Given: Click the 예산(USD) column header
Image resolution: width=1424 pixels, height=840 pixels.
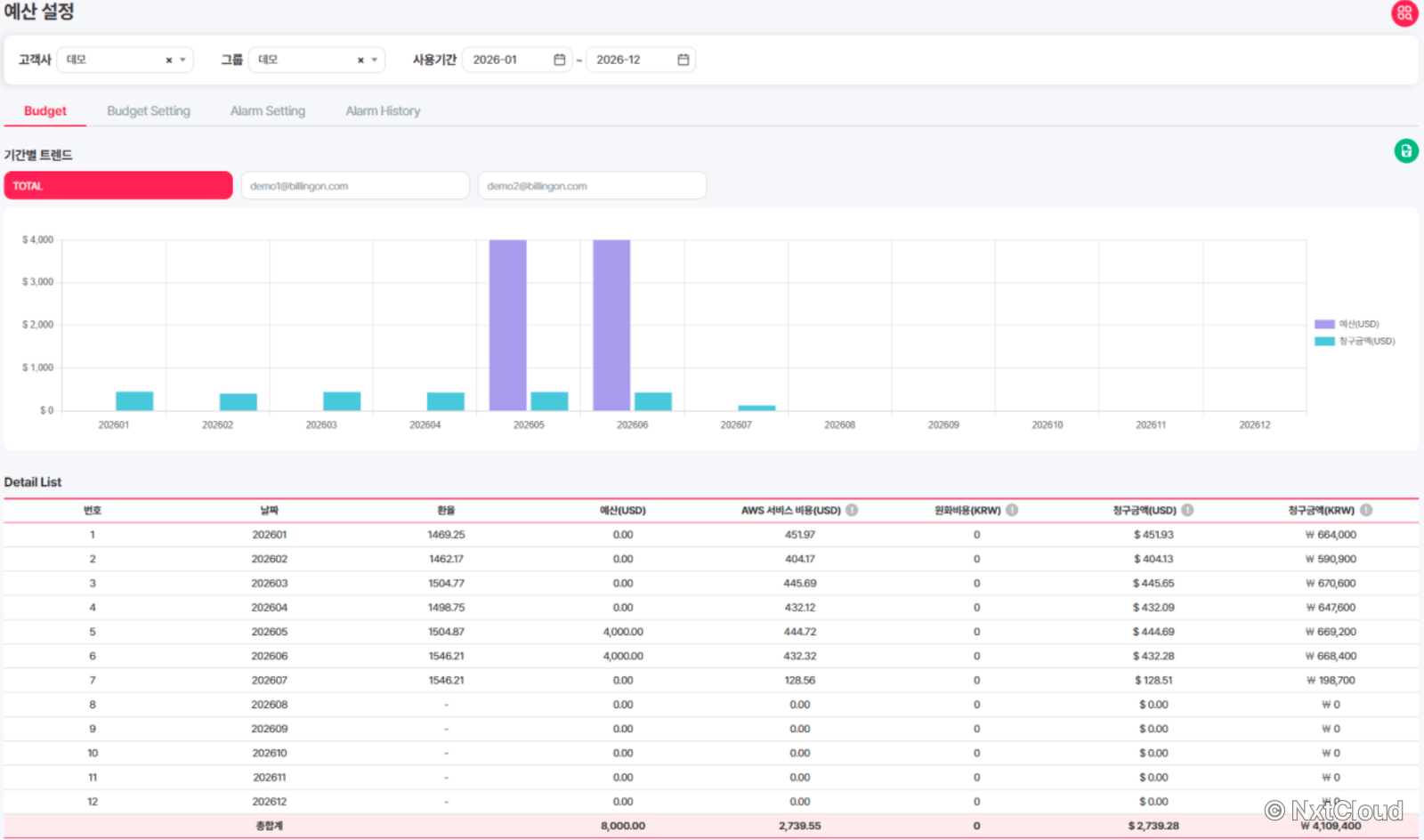Looking at the screenshot, I should click(x=623, y=510).
